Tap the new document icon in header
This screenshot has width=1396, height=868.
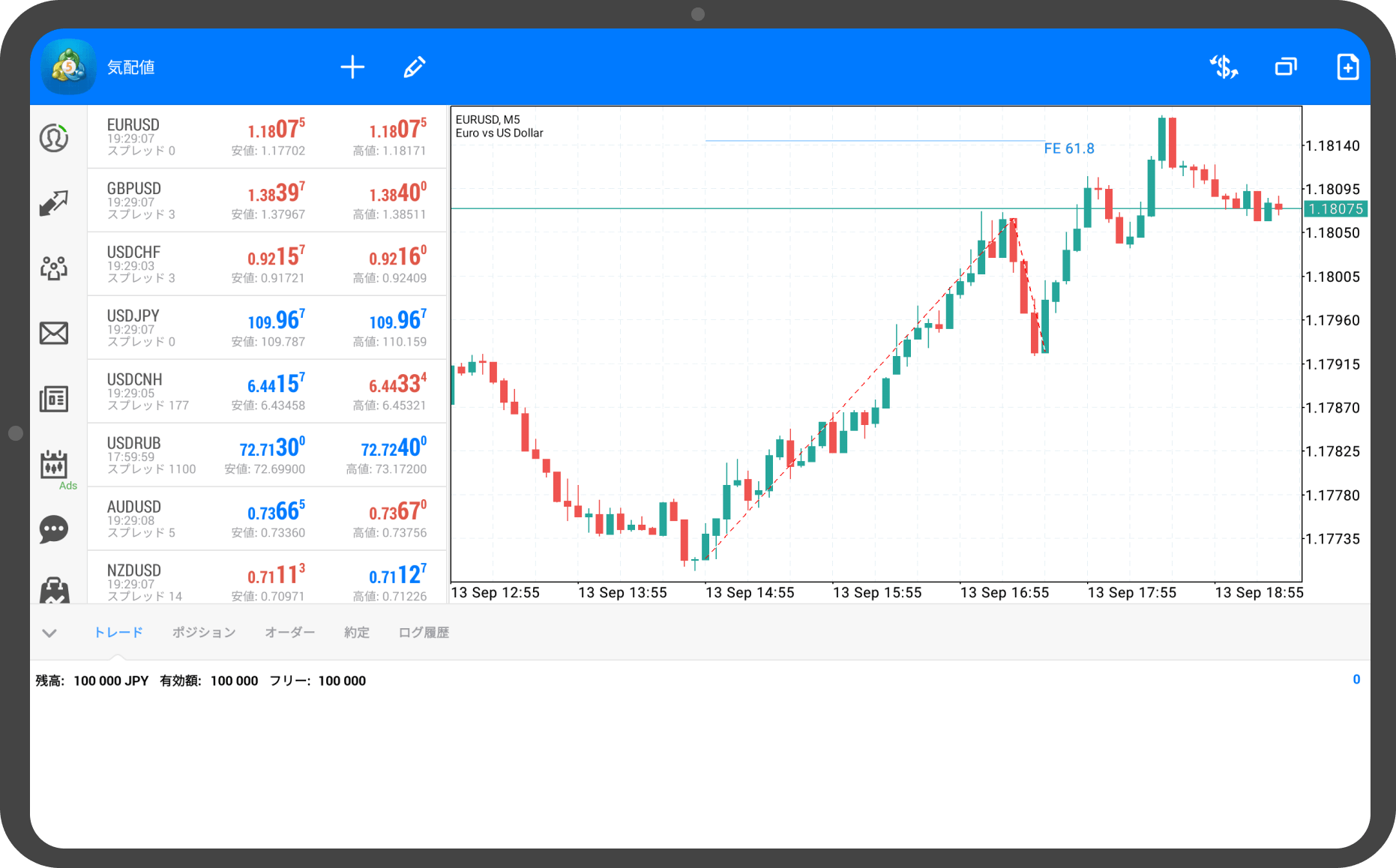coord(1347,67)
